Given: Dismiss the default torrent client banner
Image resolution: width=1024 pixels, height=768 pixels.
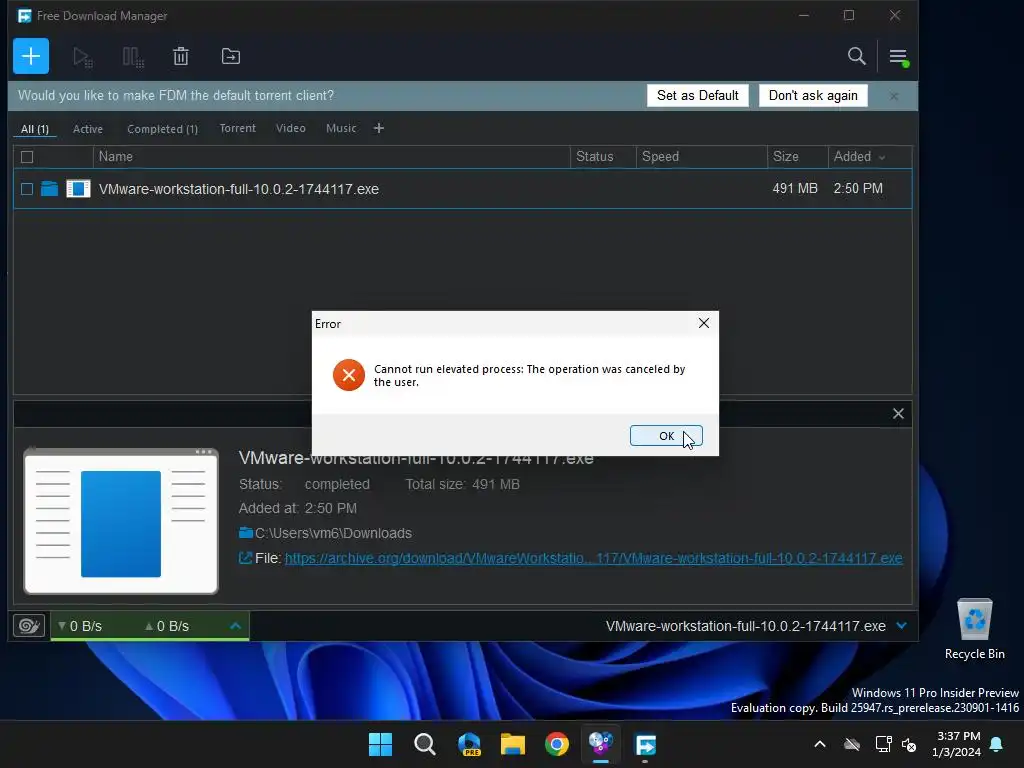Looking at the screenshot, I should tap(894, 96).
